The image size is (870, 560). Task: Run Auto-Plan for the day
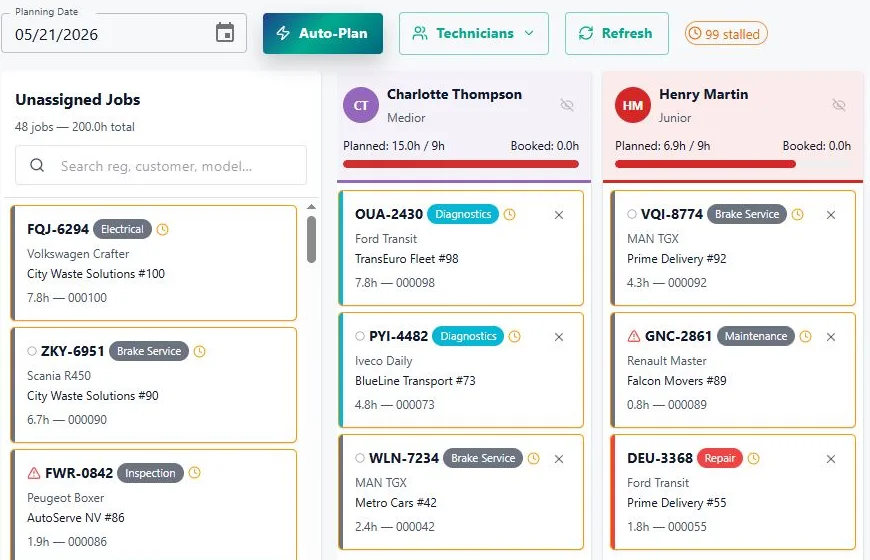(323, 33)
